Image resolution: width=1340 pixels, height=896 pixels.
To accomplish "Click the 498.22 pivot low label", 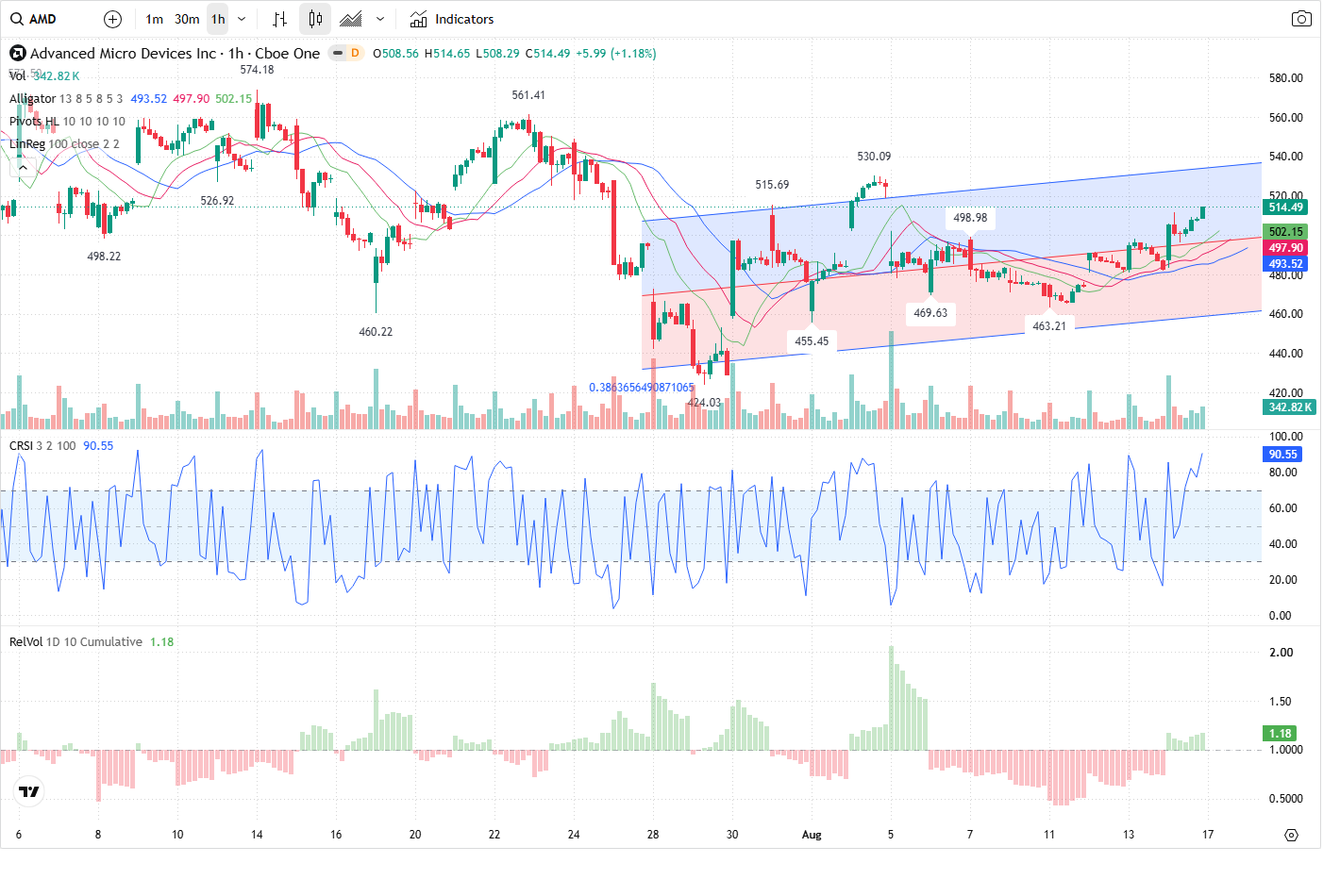I will coord(104,257).
